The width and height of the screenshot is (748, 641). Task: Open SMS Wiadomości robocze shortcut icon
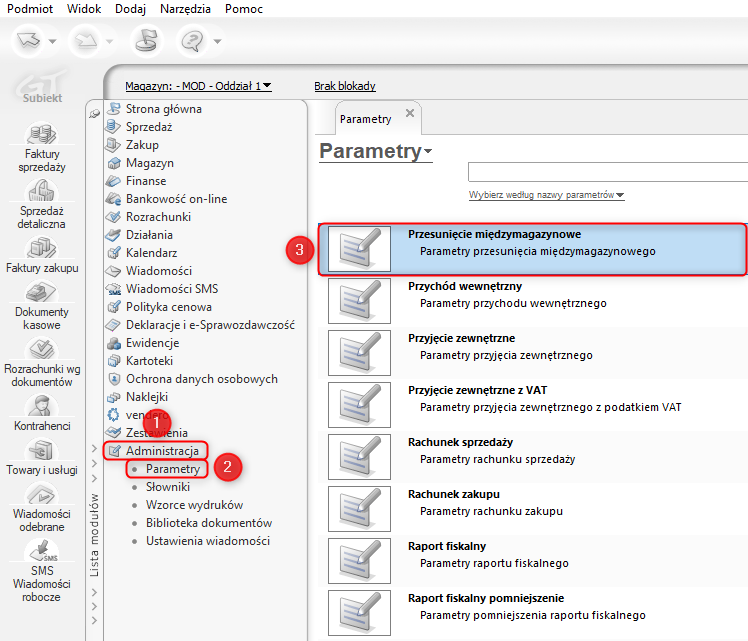(x=42, y=550)
